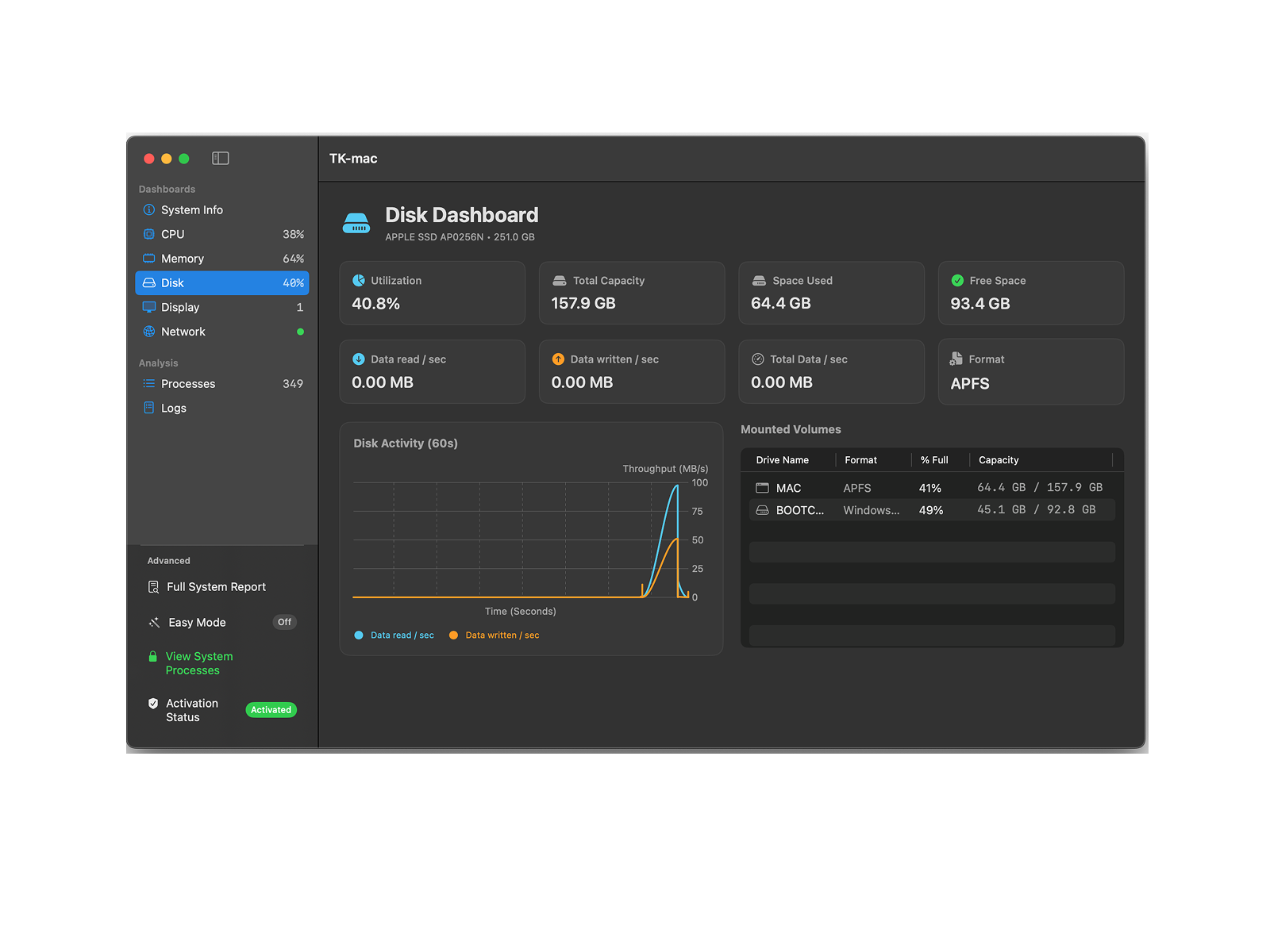Click the Utilization 40.8% value
1270x952 pixels.
click(x=375, y=304)
